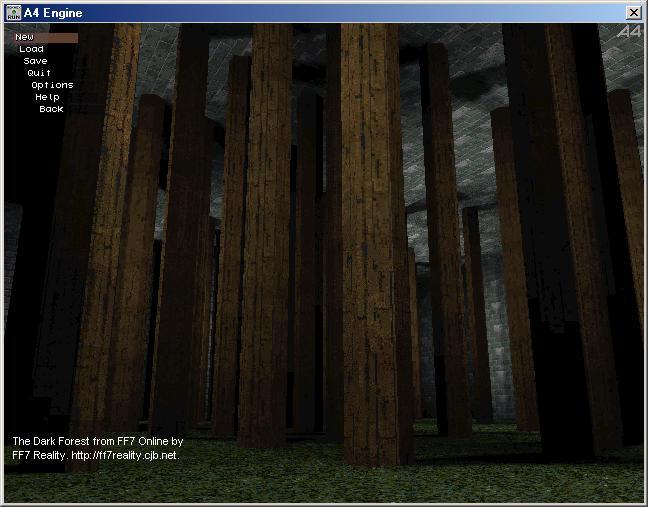Screen dimensions: 648x507
Task: Click the highlight bar beside New
Action: tap(57, 37)
